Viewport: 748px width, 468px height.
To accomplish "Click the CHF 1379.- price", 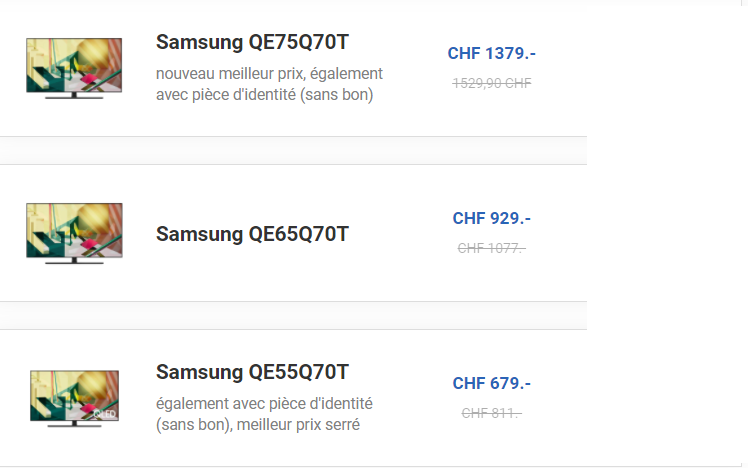I will pyautogui.click(x=491, y=53).
